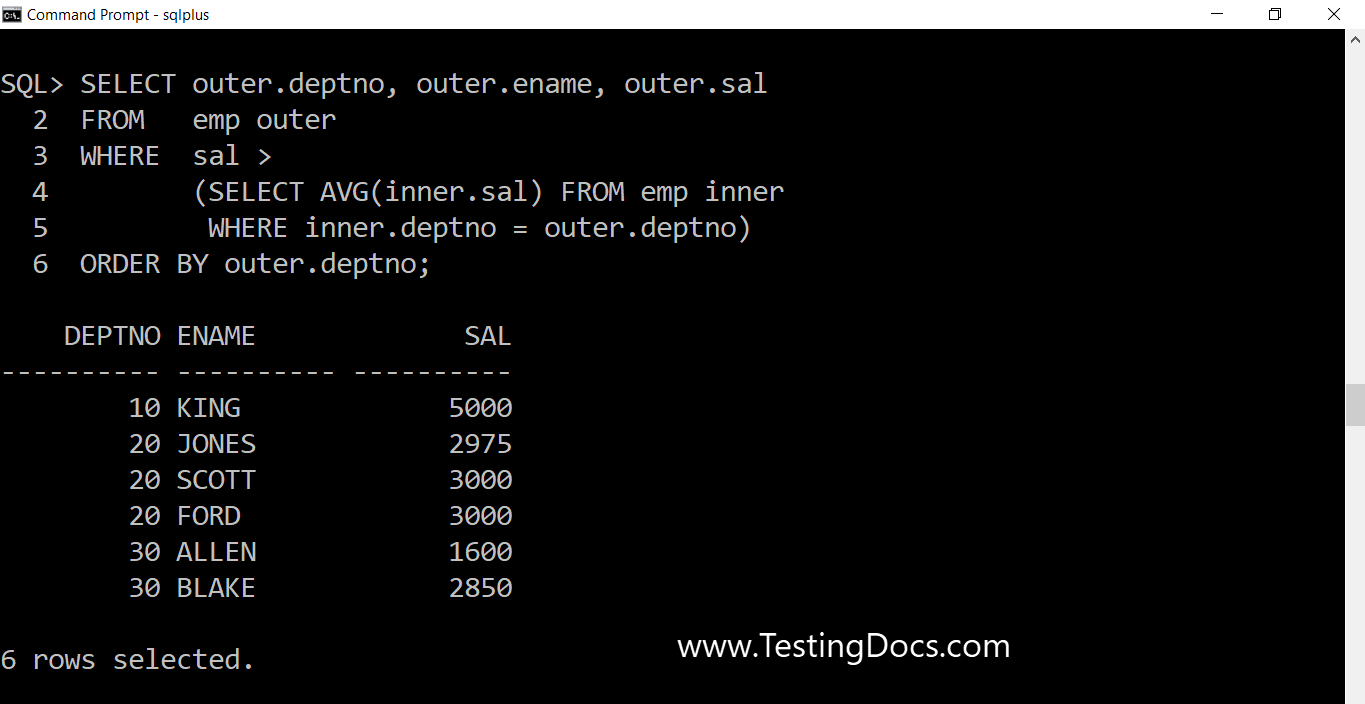This screenshot has width=1365, height=704.
Task: Click the BLAKE salary value 2850
Action: point(481,588)
